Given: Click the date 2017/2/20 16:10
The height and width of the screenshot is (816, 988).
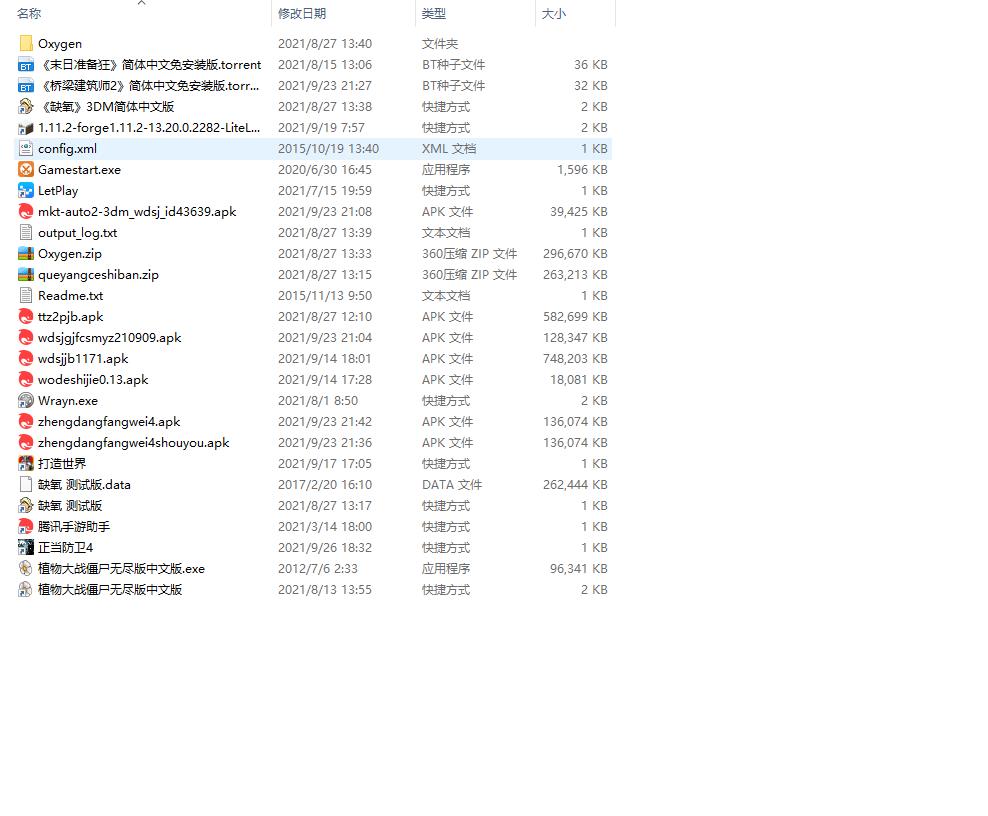Looking at the screenshot, I should pos(325,485).
